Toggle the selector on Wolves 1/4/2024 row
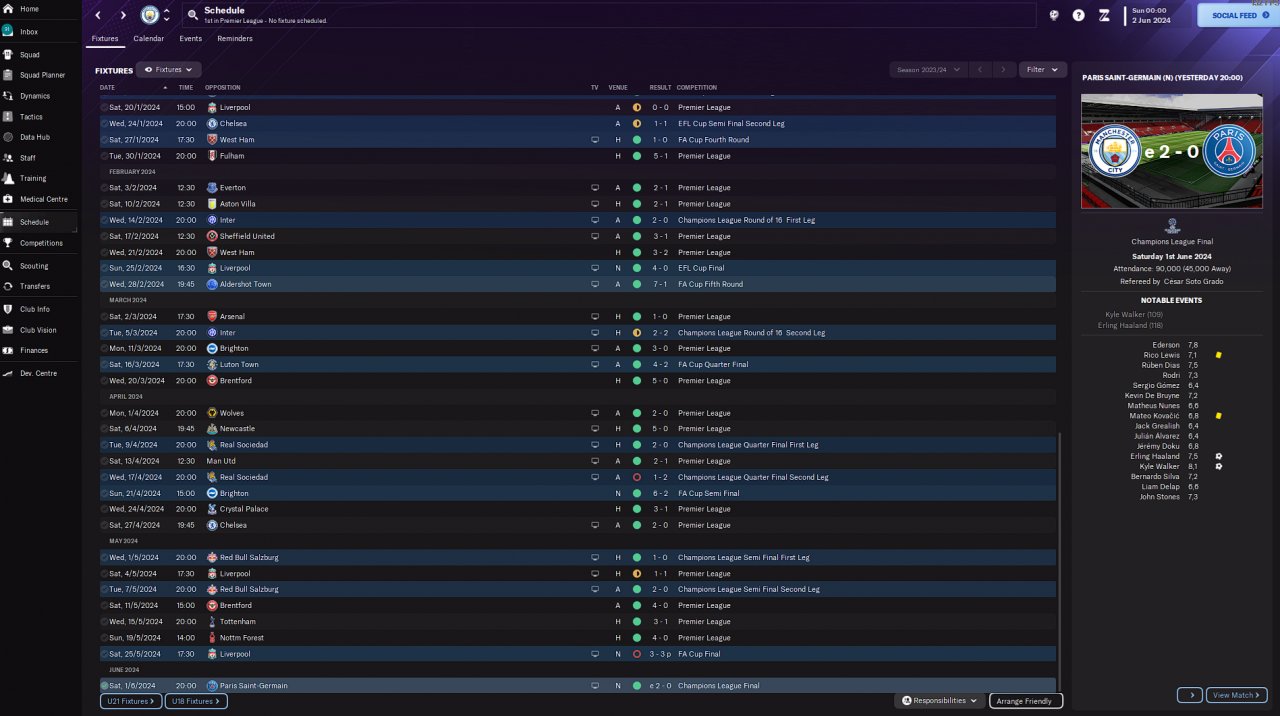The image size is (1280, 716). coord(104,413)
